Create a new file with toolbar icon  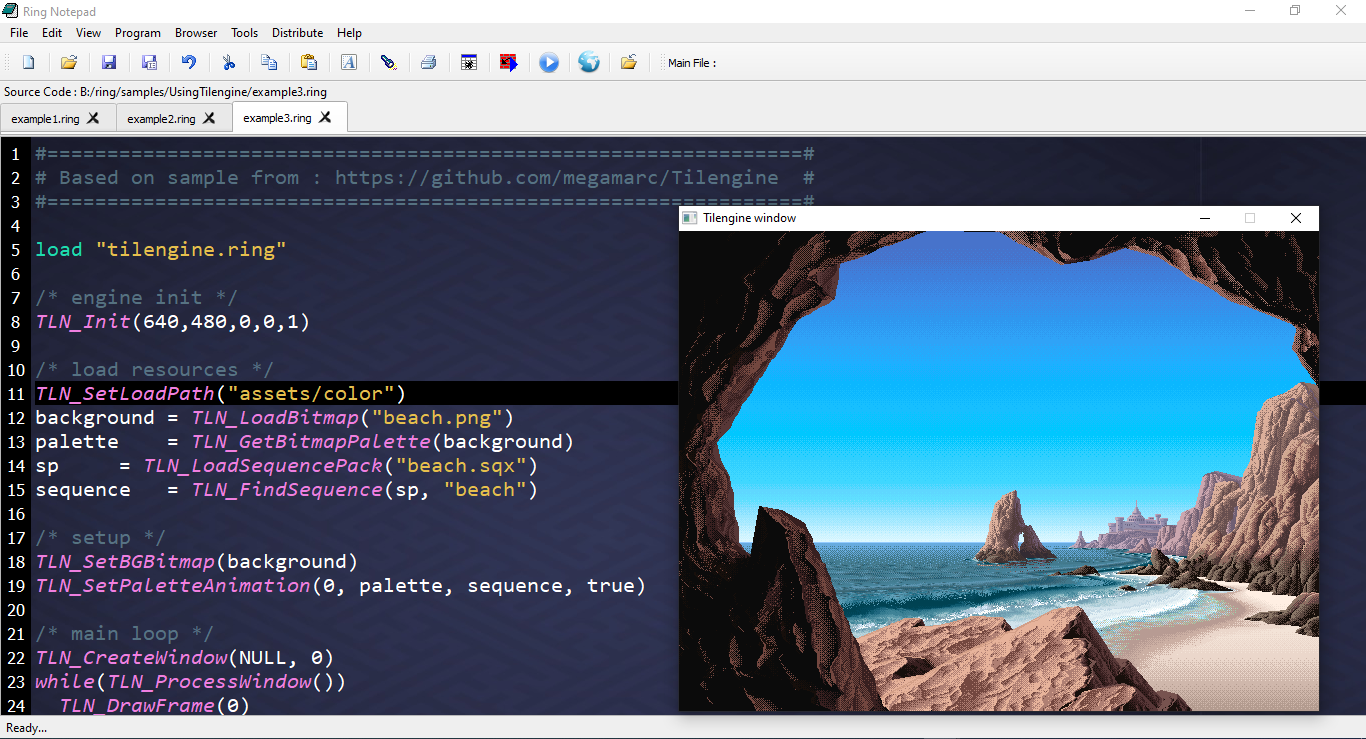click(27, 62)
